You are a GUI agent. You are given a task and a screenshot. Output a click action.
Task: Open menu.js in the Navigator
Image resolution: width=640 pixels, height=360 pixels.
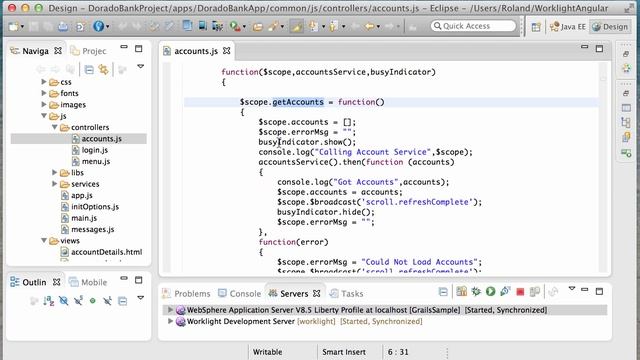[x=96, y=162]
